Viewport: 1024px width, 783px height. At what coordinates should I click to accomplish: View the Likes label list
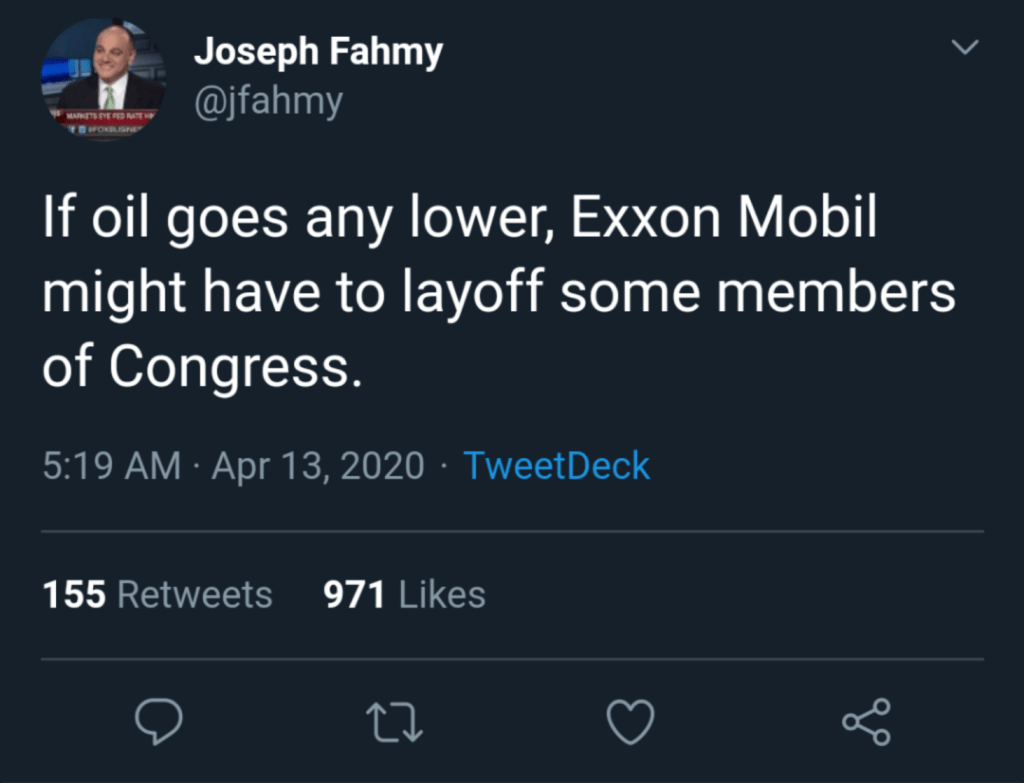[x=442, y=594]
